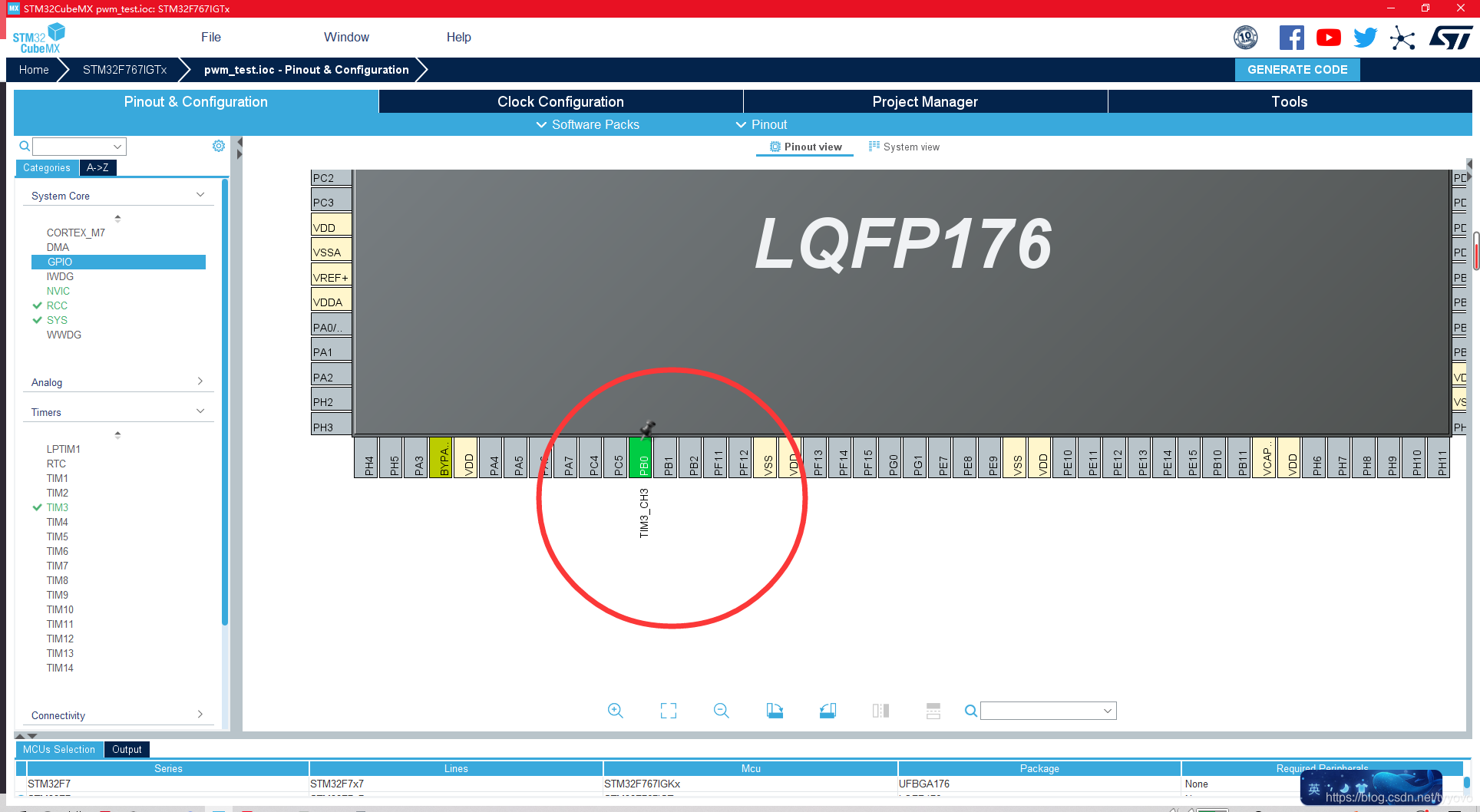Click the zoom out magnifier icon
Viewport: 1480px width, 812px height.
[x=721, y=711]
